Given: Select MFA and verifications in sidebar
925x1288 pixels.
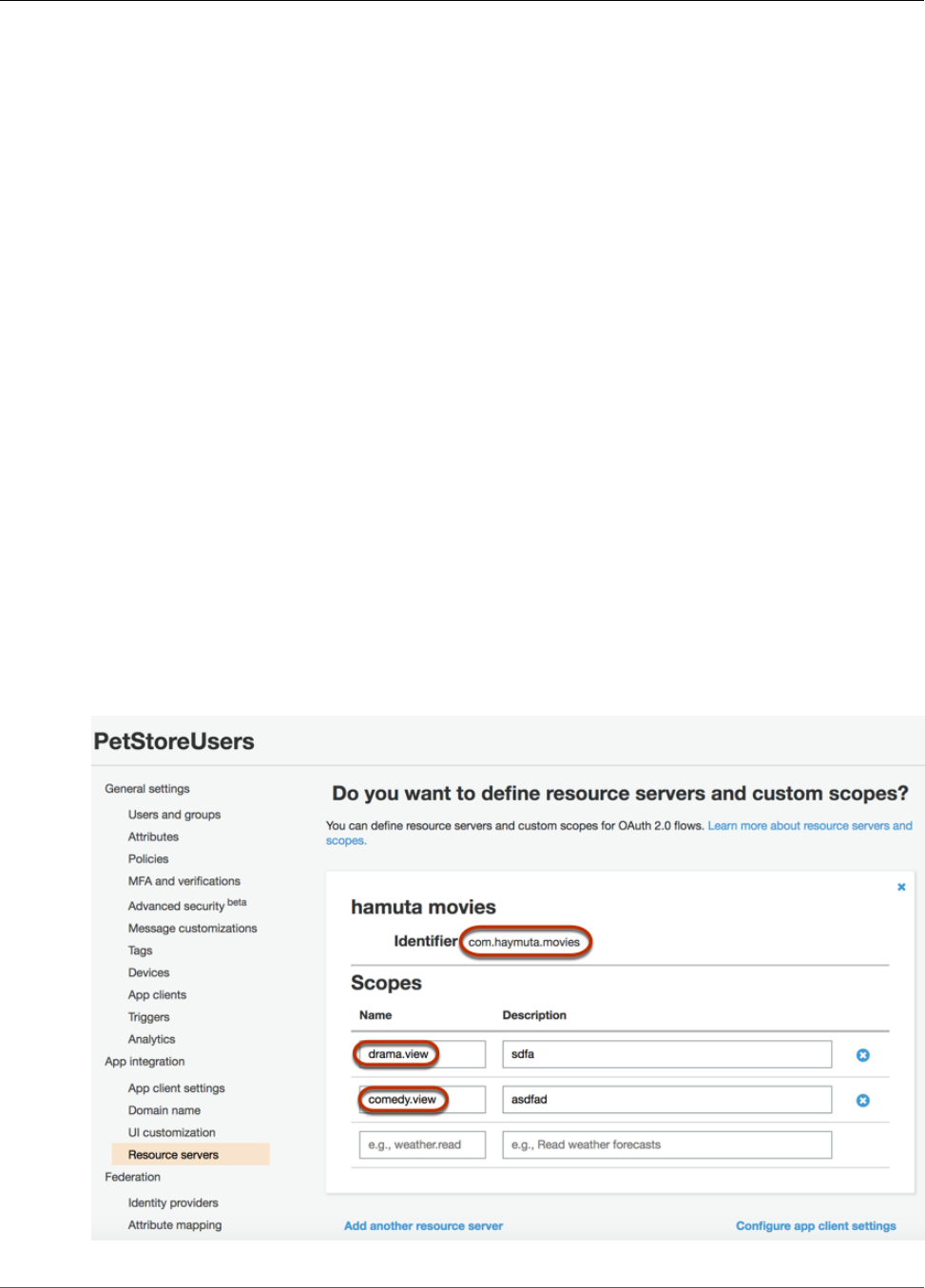Looking at the screenshot, I should (x=183, y=881).
